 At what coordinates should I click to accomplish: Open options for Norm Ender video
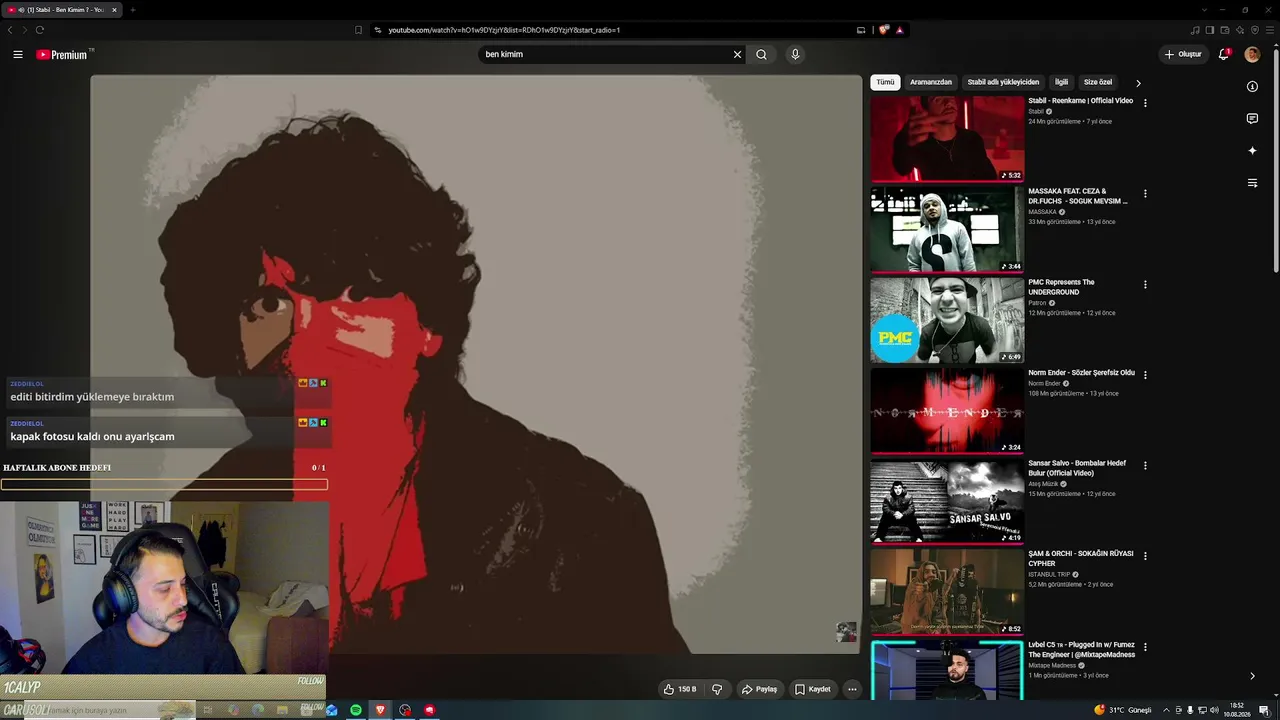(1145, 375)
